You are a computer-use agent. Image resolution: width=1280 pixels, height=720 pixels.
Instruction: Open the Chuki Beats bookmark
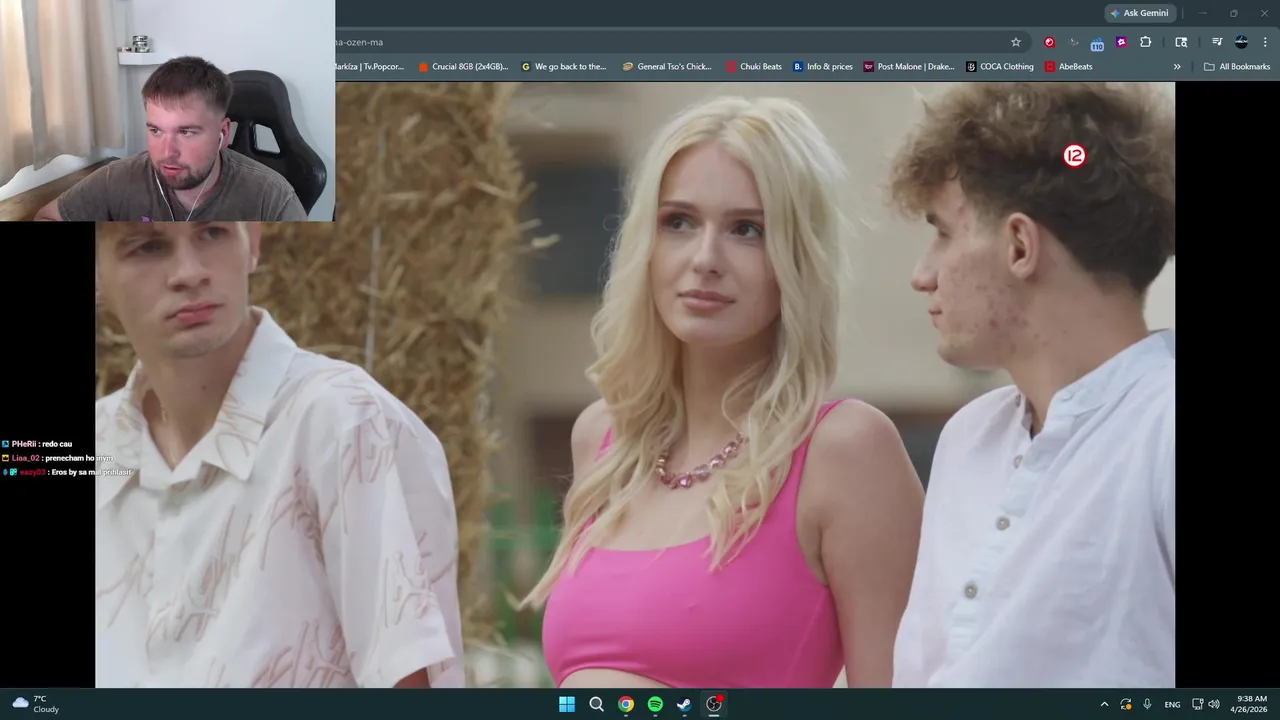pos(754,67)
